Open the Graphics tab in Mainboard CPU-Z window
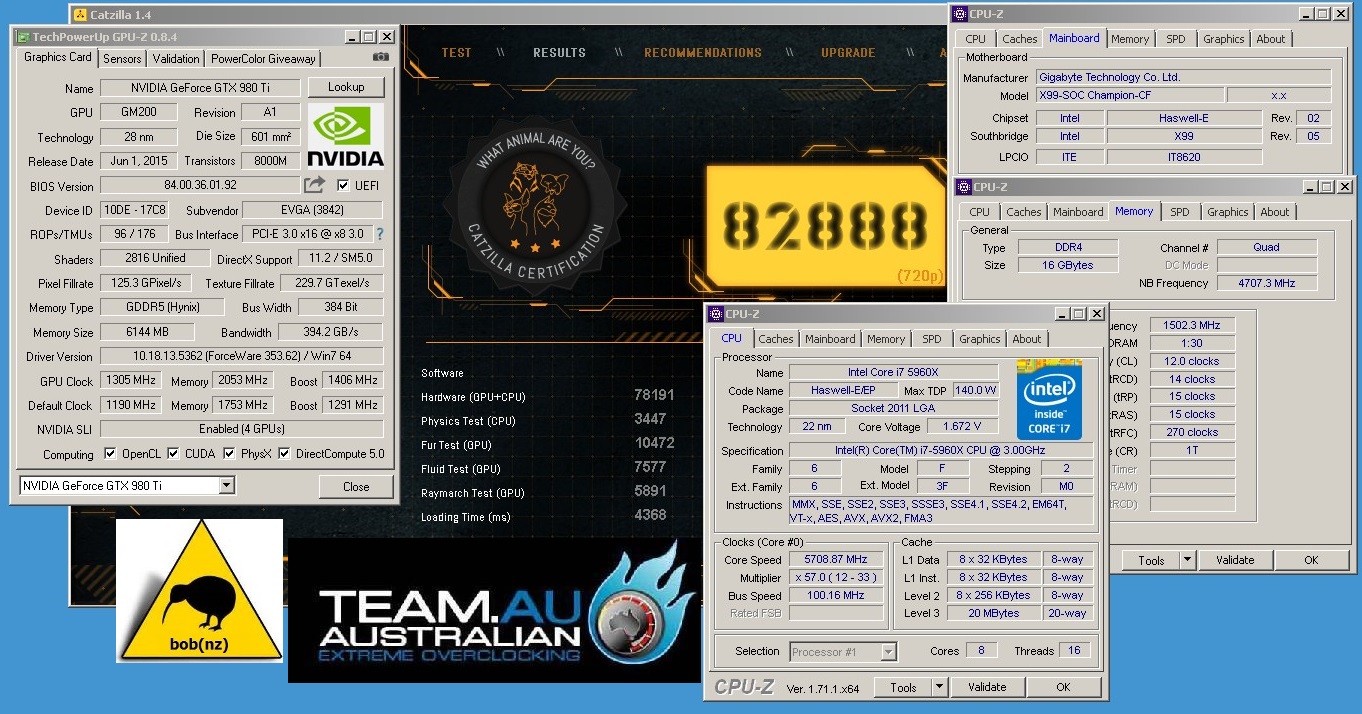This screenshot has width=1362, height=714. pyautogui.click(x=1224, y=39)
